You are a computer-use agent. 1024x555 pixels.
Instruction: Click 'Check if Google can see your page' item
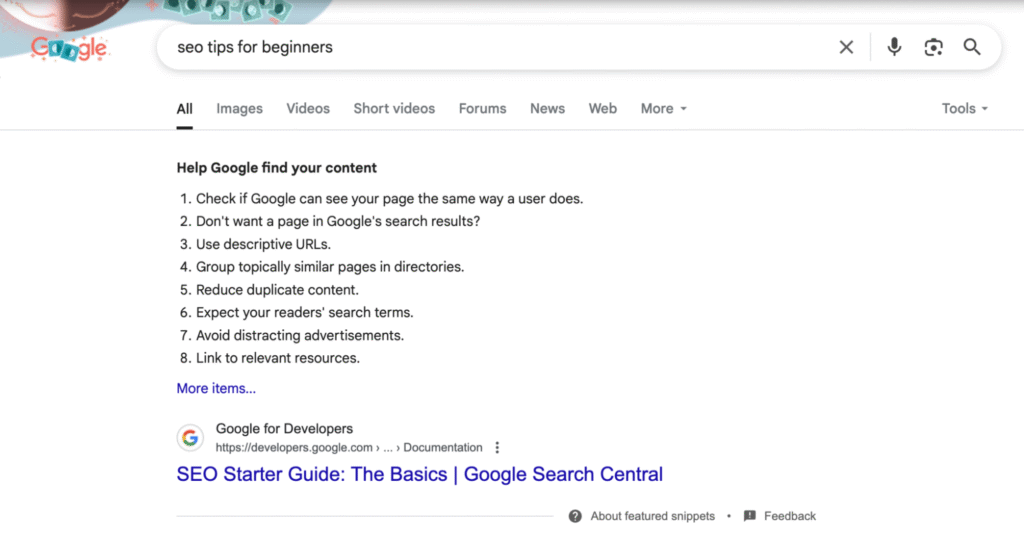[x=389, y=198]
